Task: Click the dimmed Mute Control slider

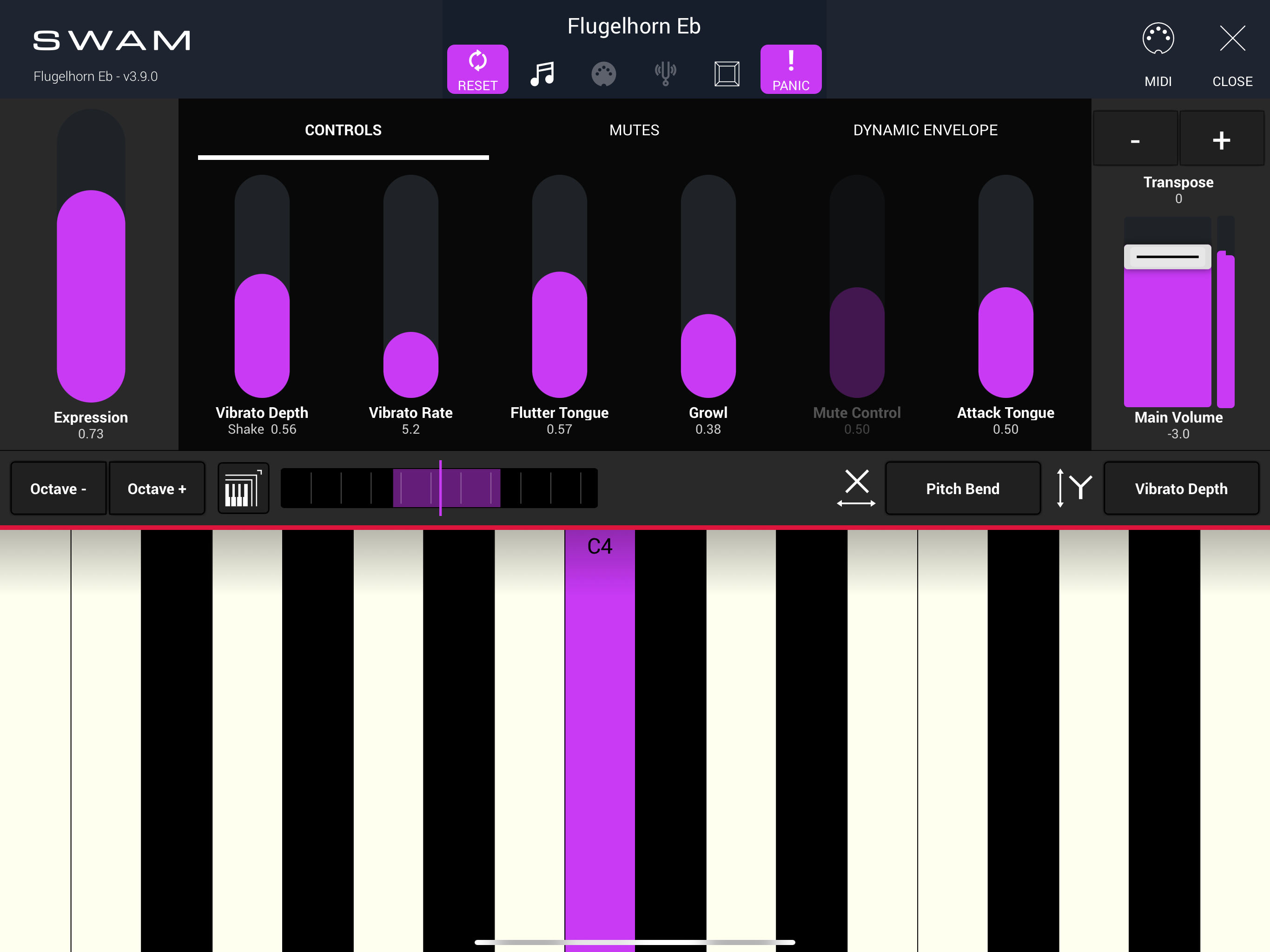Action: click(857, 286)
